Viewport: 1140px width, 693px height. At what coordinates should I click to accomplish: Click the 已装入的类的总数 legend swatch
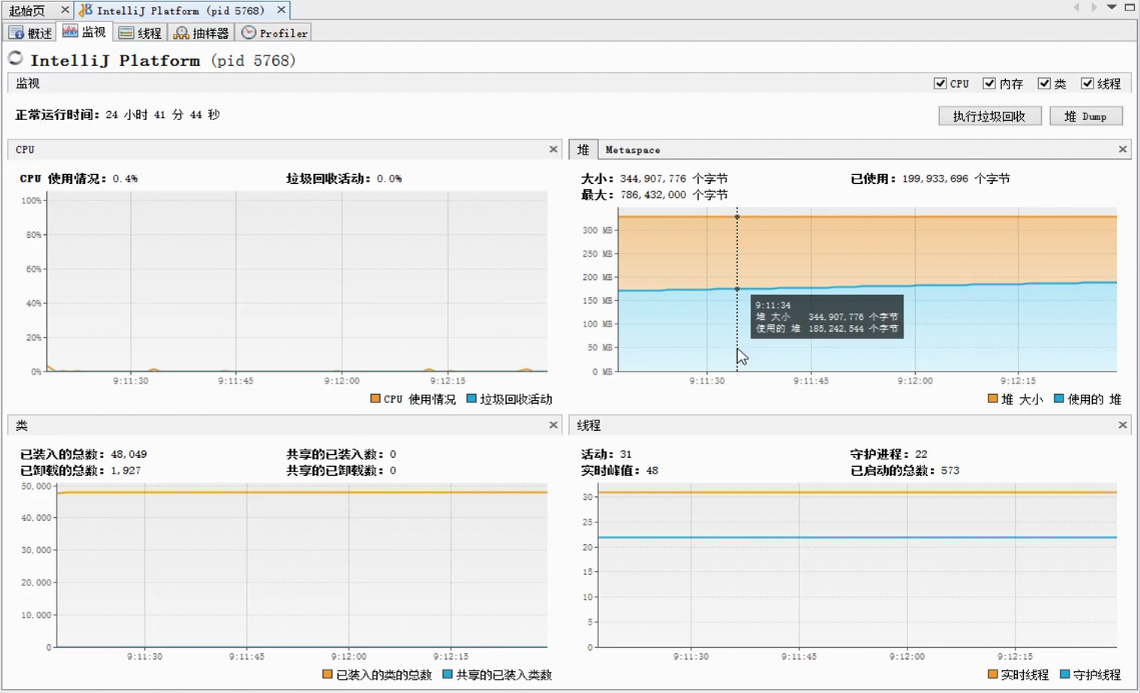click(x=327, y=674)
